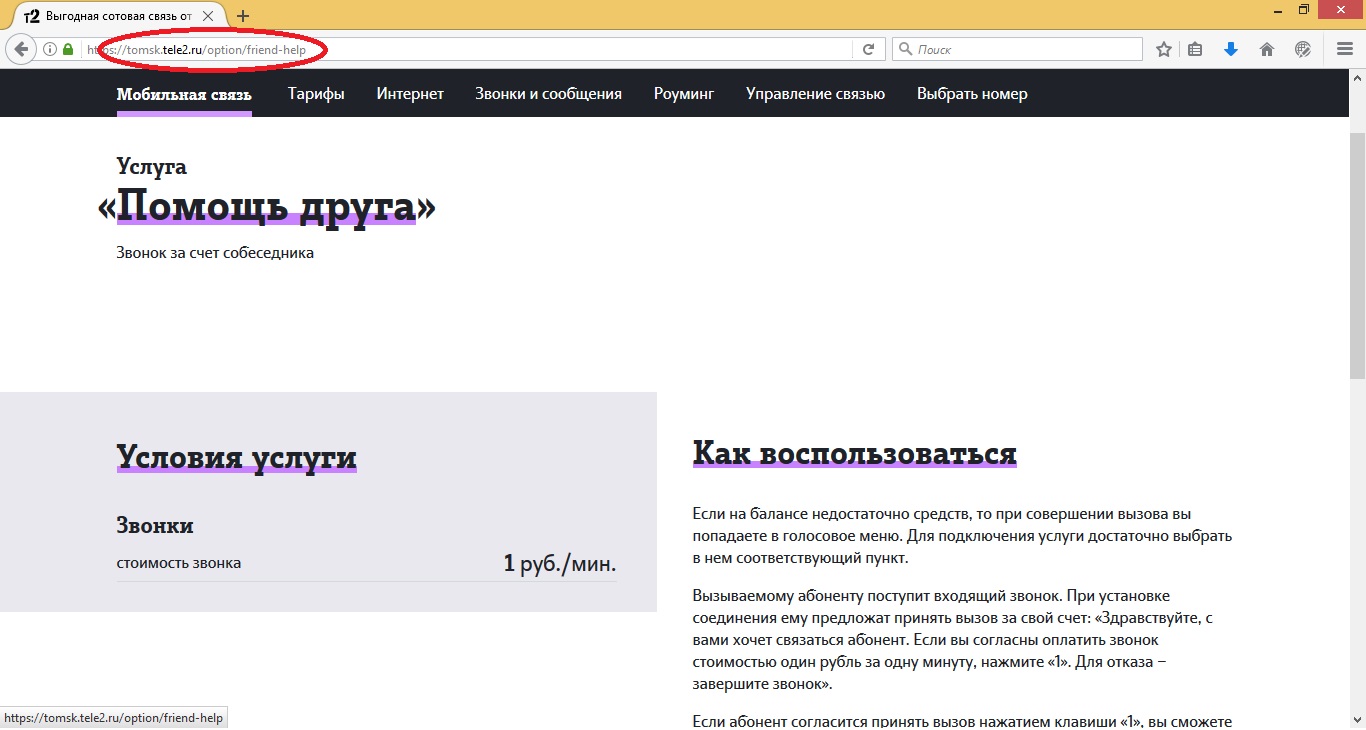The width and height of the screenshot is (1366, 730).
Task: Open a new tab with the plus button
Action: click(243, 15)
